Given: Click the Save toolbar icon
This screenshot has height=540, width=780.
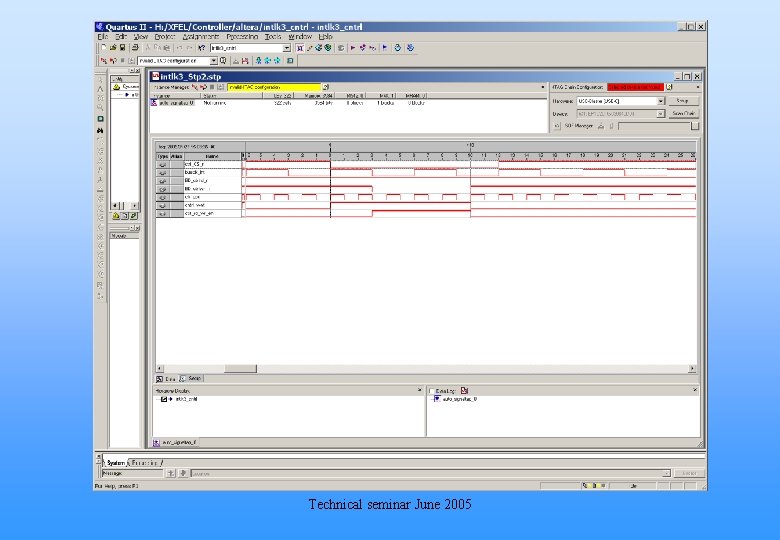Looking at the screenshot, I should 122,48.
